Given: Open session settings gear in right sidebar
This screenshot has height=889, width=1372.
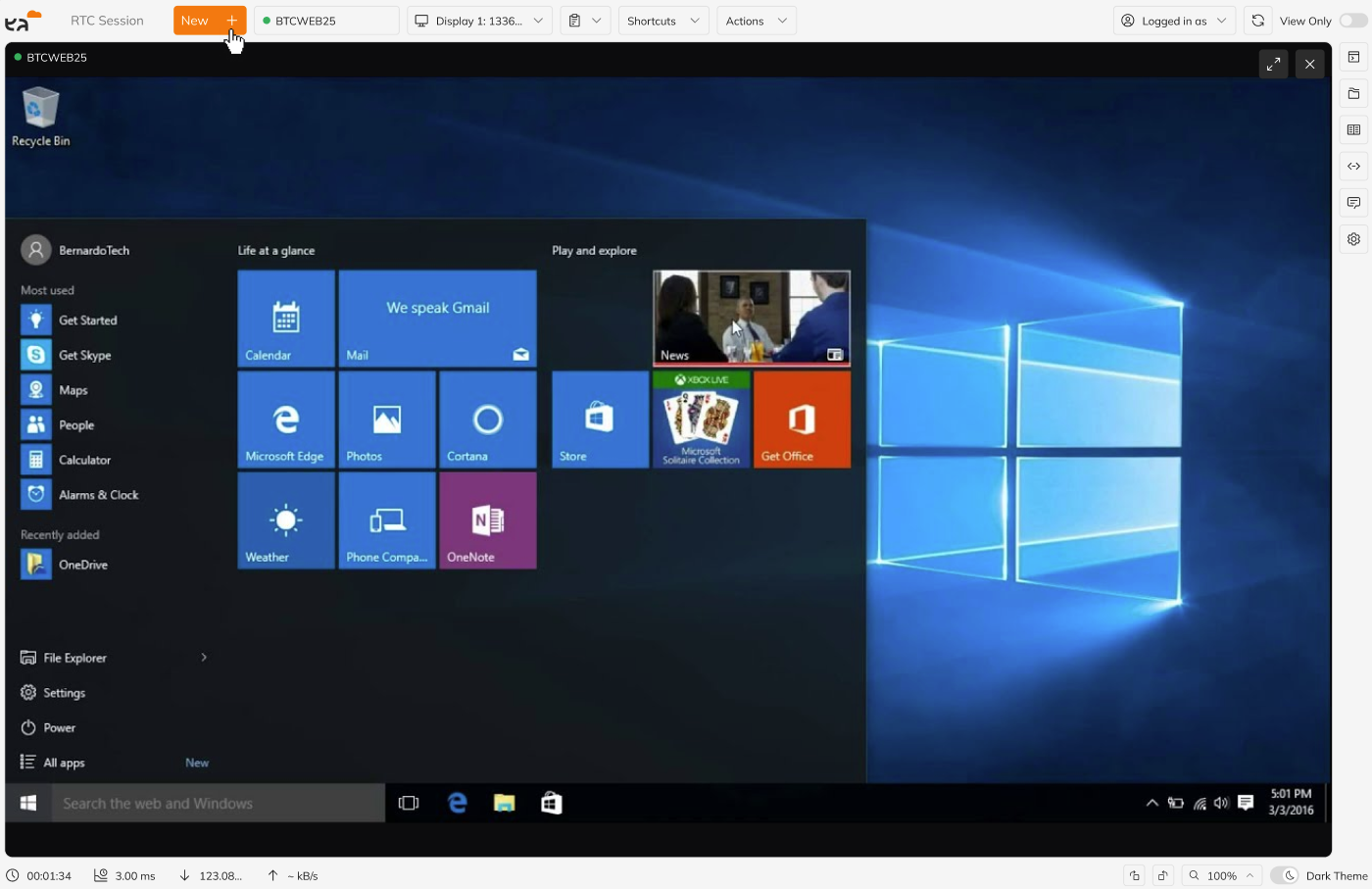Looking at the screenshot, I should (1353, 239).
